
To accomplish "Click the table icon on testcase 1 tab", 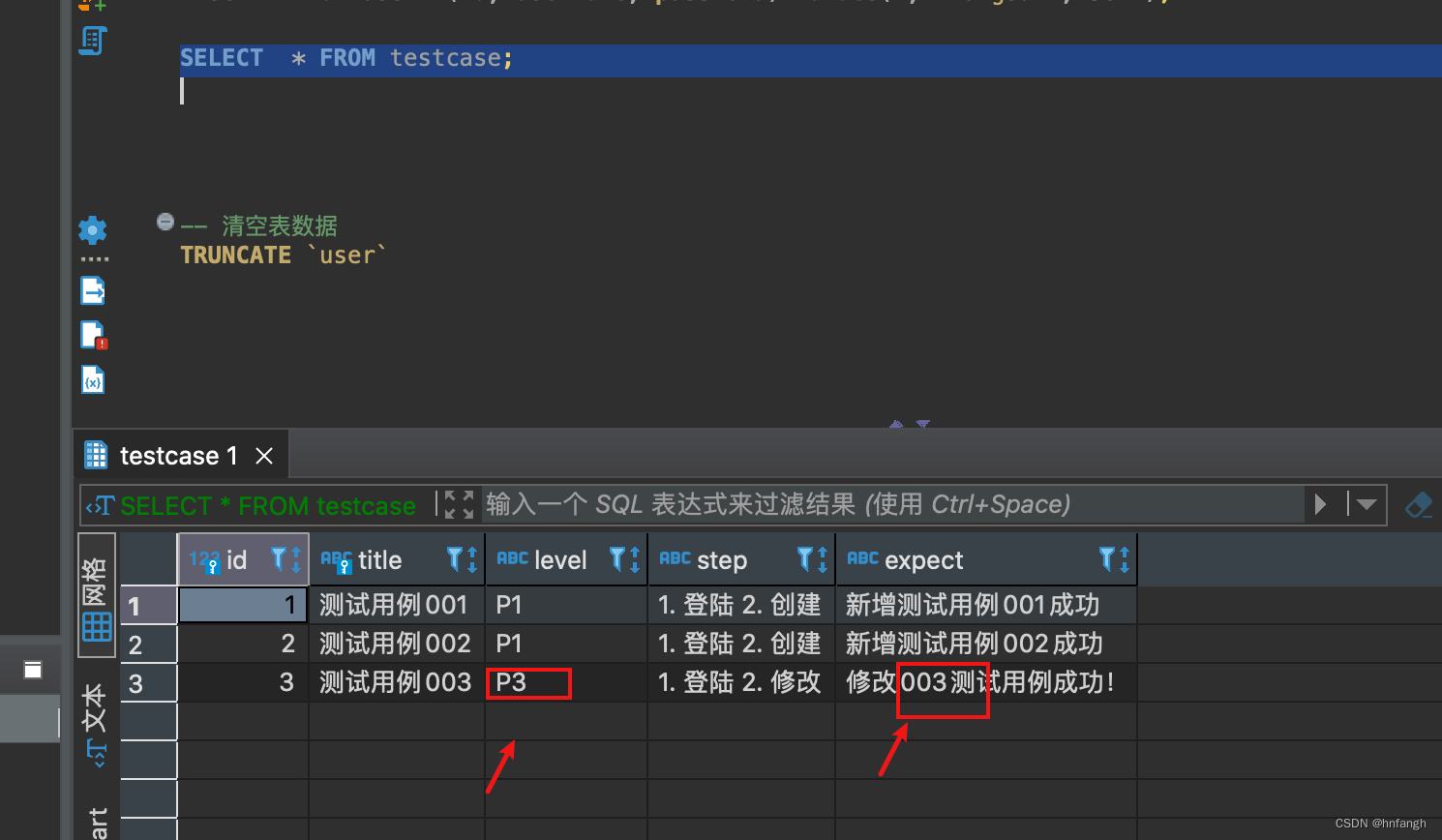I will [96, 455].
